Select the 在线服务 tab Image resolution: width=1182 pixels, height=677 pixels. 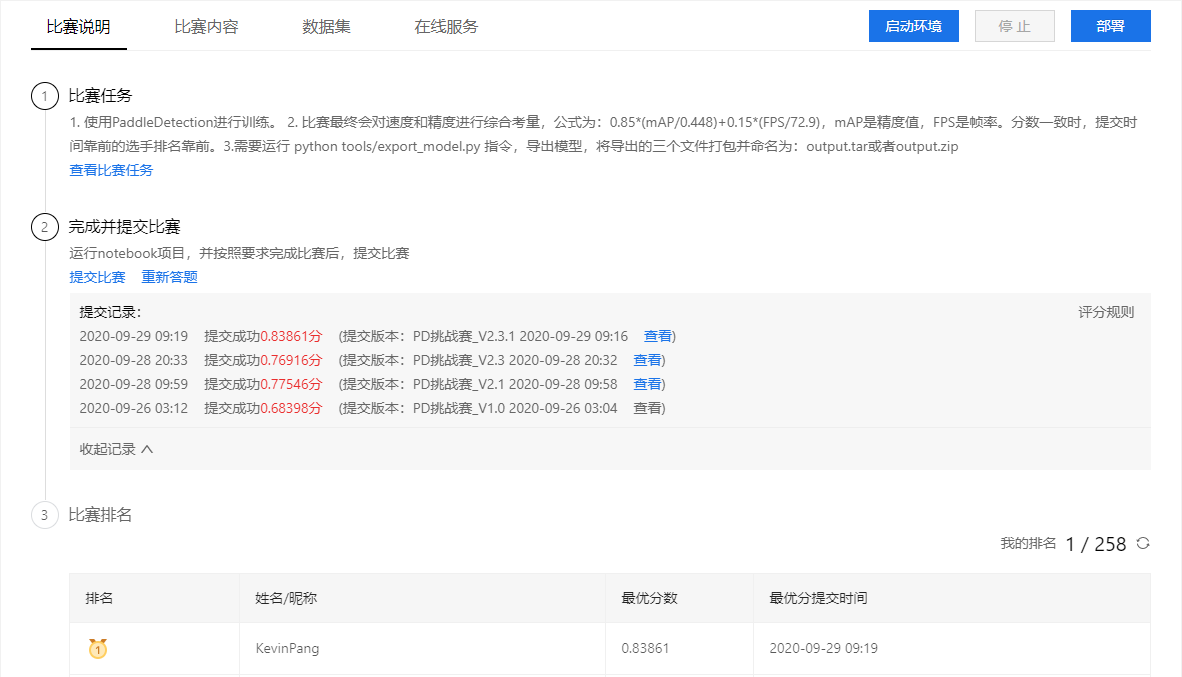446,27
